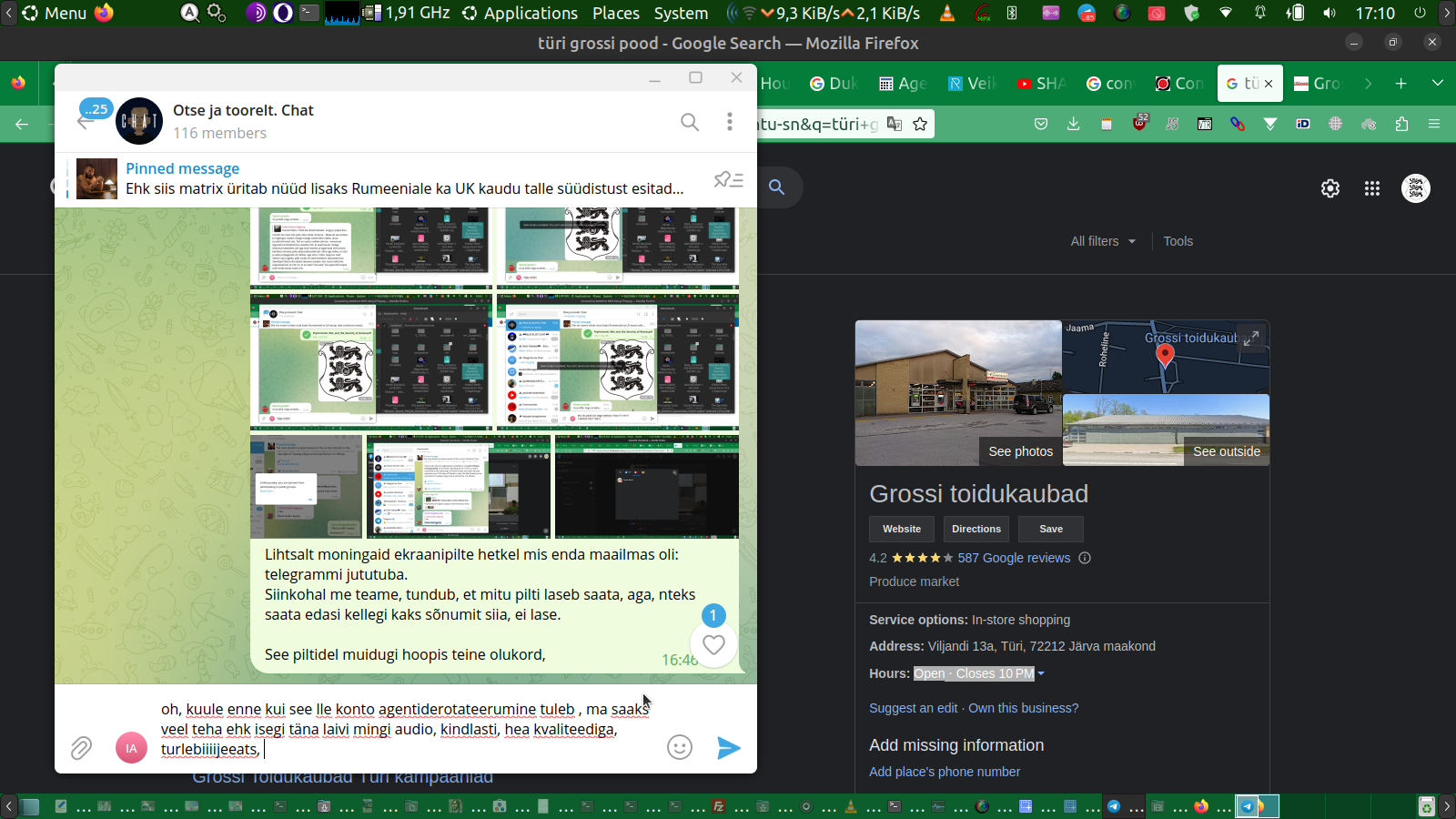The height and width of the screenshot is (819, 1456).
Task: Search within the Otse ja toorelt chat
Action: [x=690, y=122]
